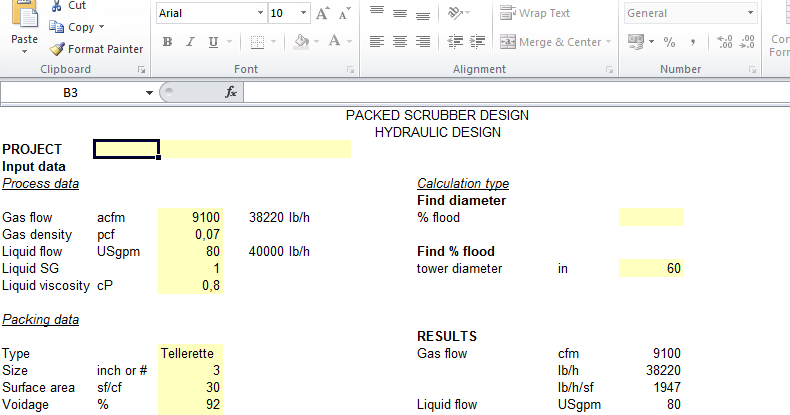The height and width of the screenshot is (415, 790).
Task: Click into the formula bar
Action: 516,93
